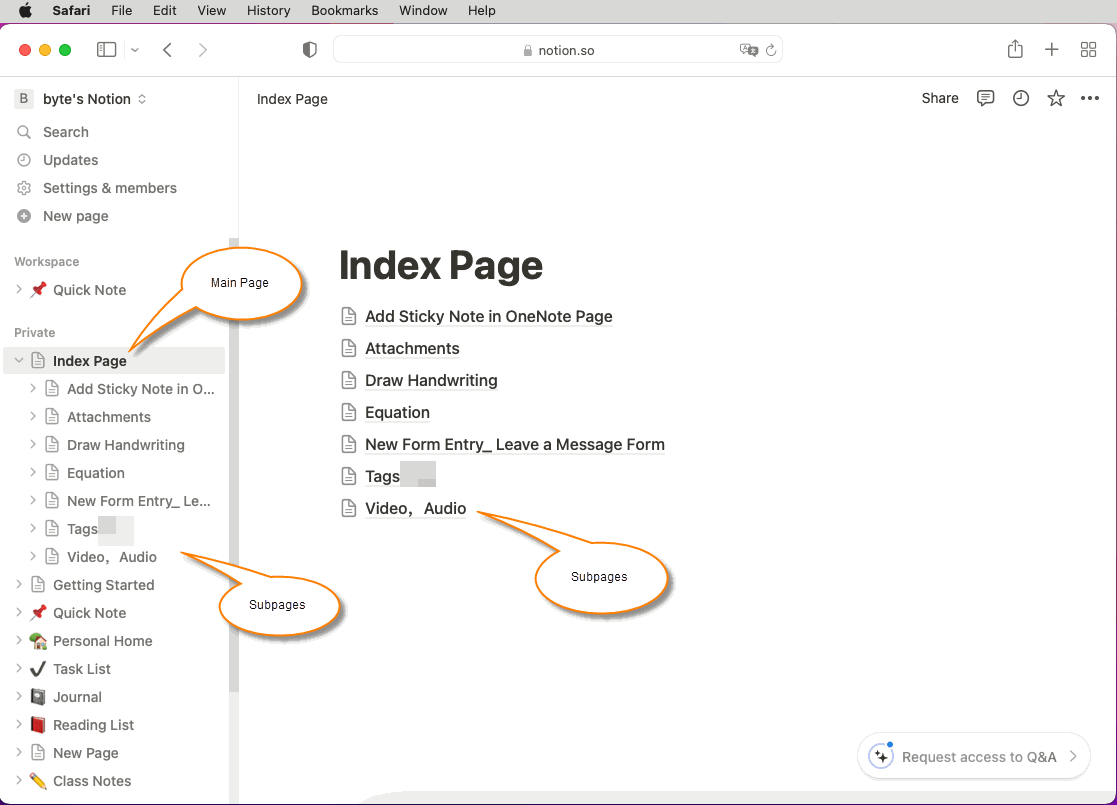Click the Notion AI sparkle icon

coord(881,756)
